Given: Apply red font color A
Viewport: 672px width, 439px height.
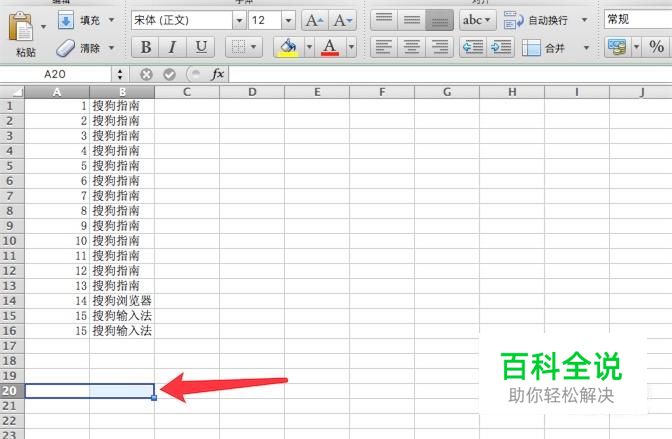Looking at the screenshot, I should [x=330, y=47].
